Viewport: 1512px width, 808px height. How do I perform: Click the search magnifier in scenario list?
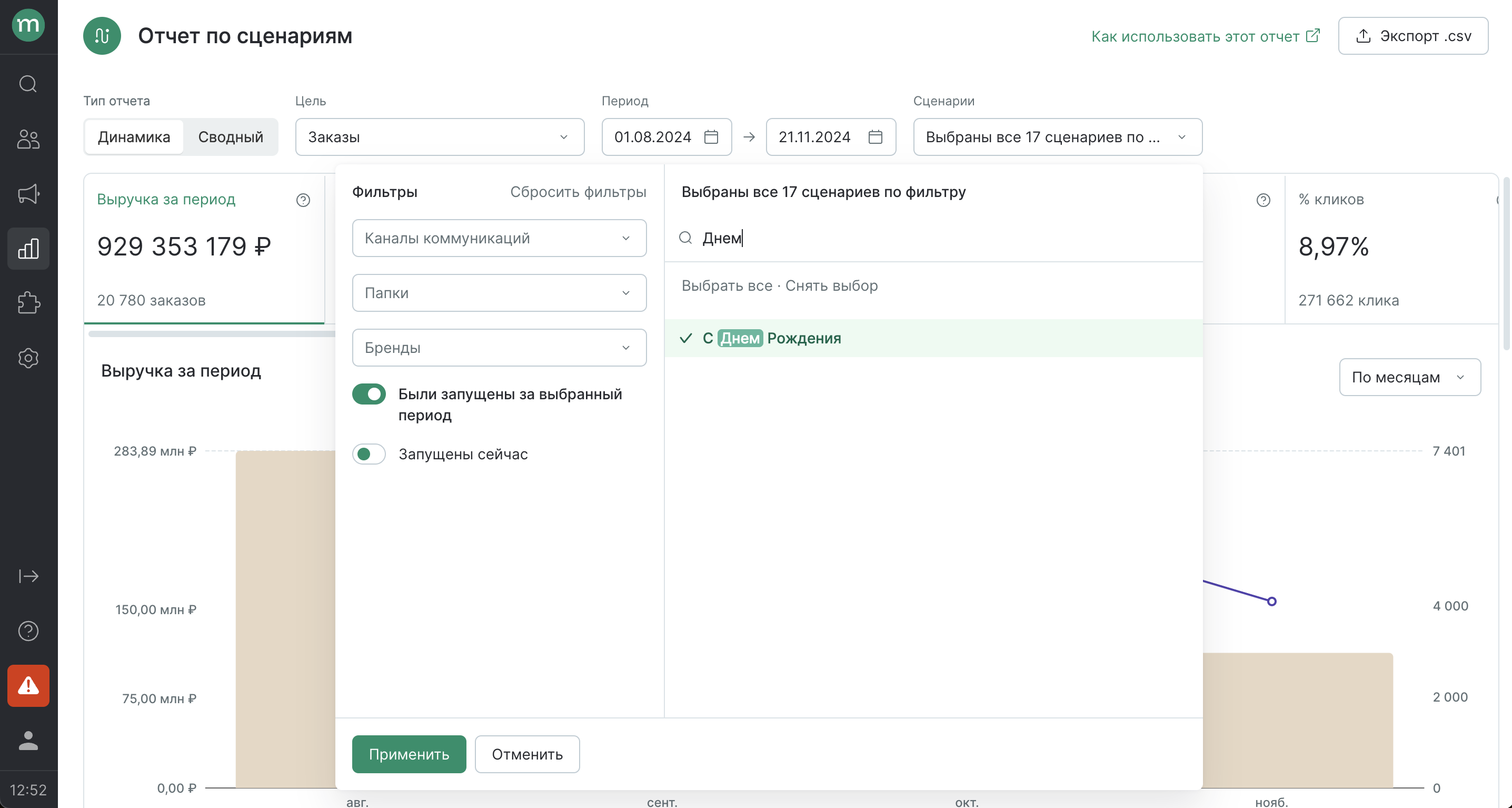pos(685,238)
